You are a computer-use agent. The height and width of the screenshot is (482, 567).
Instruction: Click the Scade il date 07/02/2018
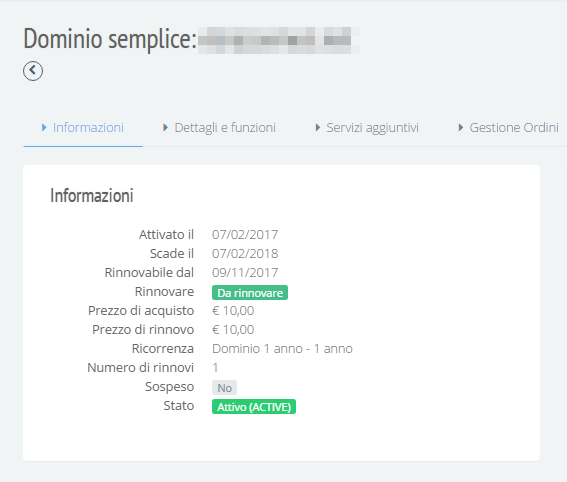(x=245, y=253)
